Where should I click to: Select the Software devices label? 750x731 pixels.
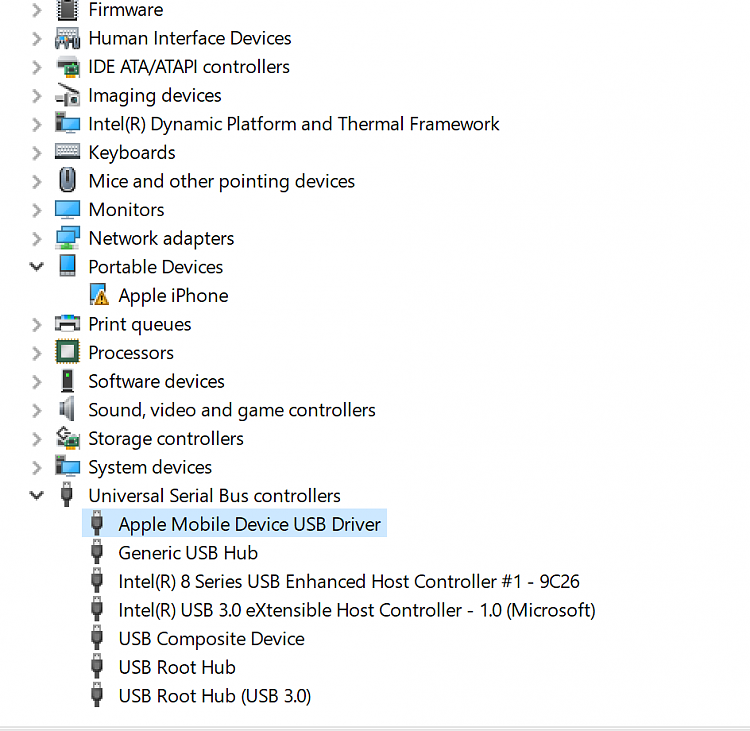pos(156,382)
